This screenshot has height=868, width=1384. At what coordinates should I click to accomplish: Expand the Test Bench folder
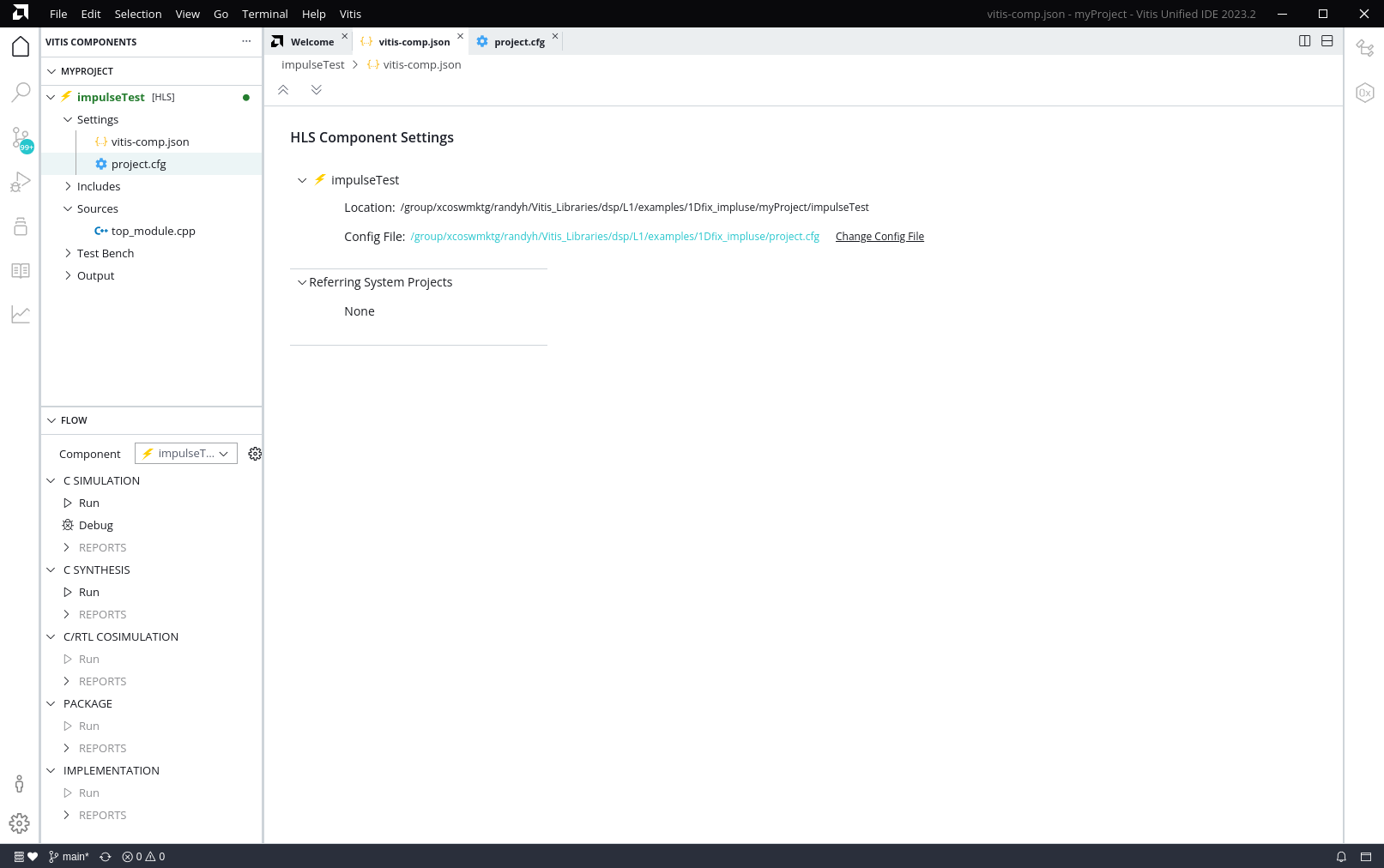coord(68,253)
